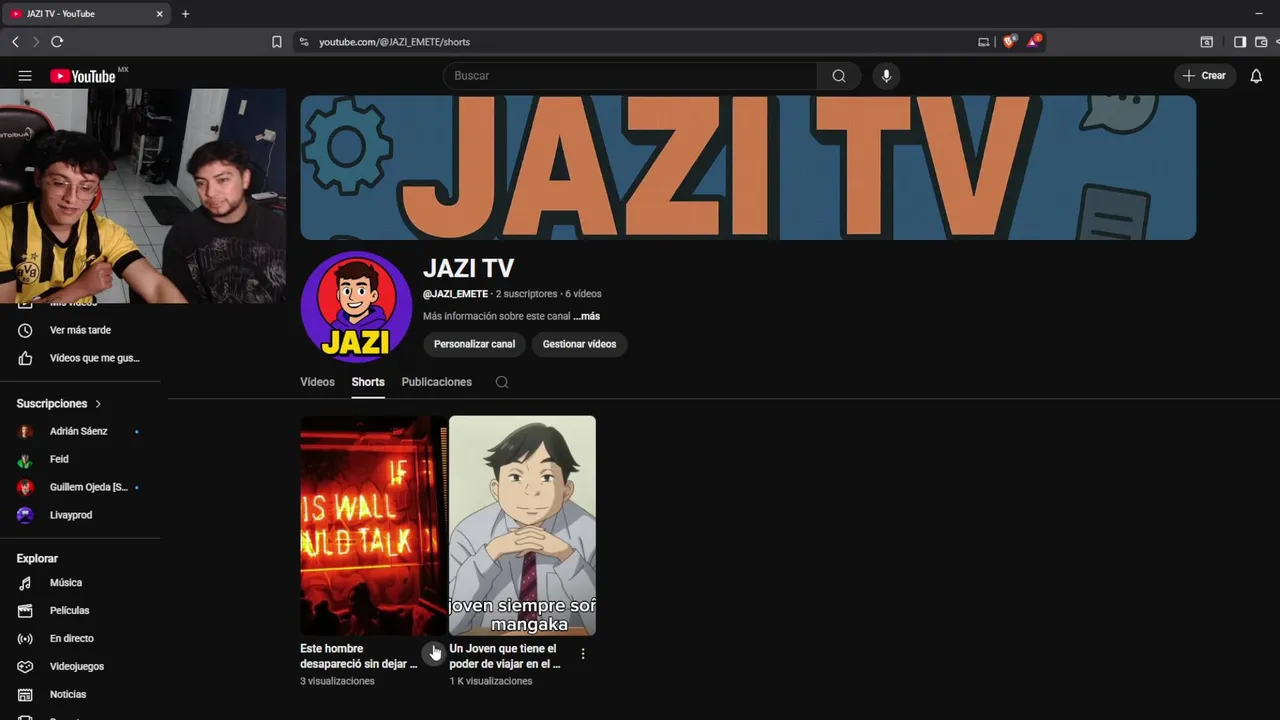Switch to the Videos tab
The image size is (1280, 720).
point(317,382)
